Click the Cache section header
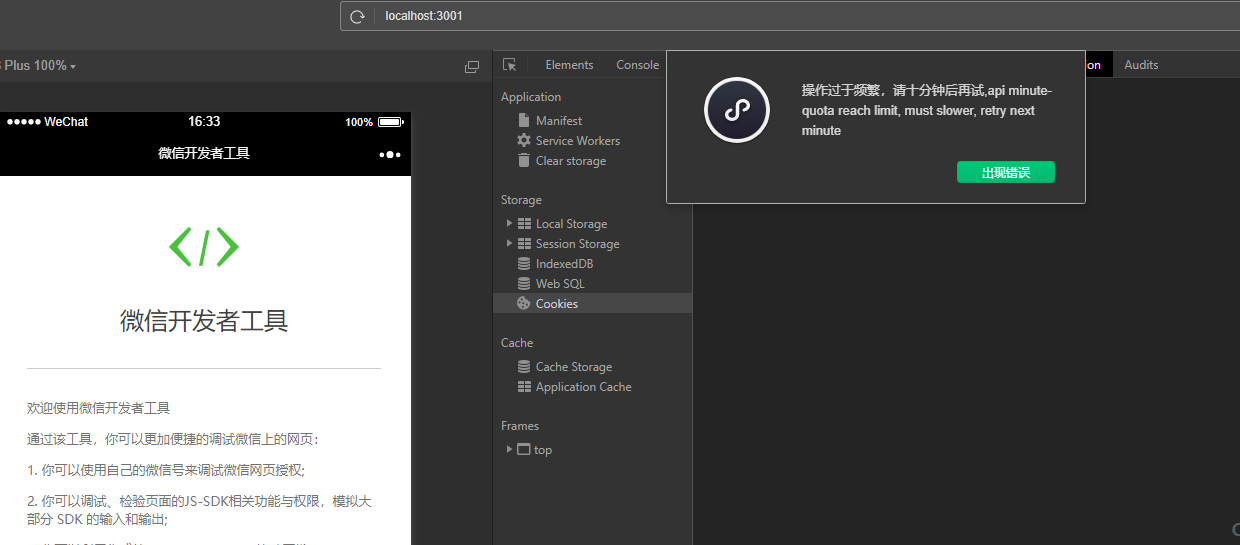Screen dimensions: 1240x545 [x=517, y=343]
